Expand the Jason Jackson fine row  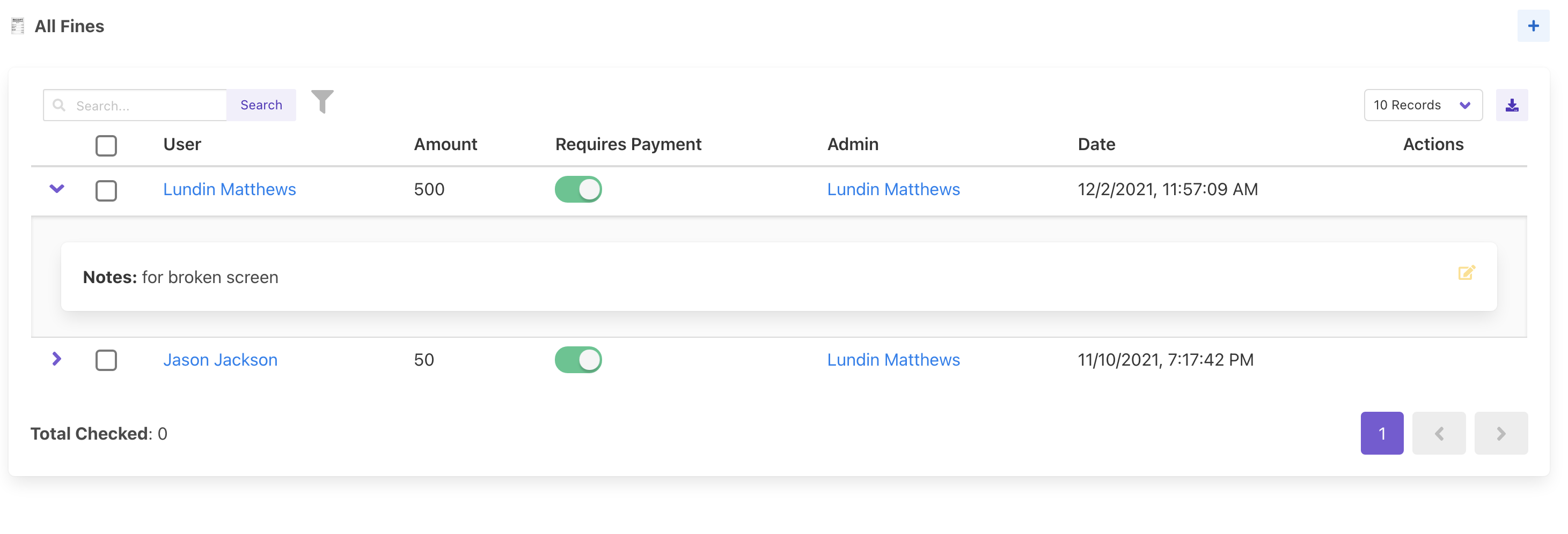[x=56, y=359]
